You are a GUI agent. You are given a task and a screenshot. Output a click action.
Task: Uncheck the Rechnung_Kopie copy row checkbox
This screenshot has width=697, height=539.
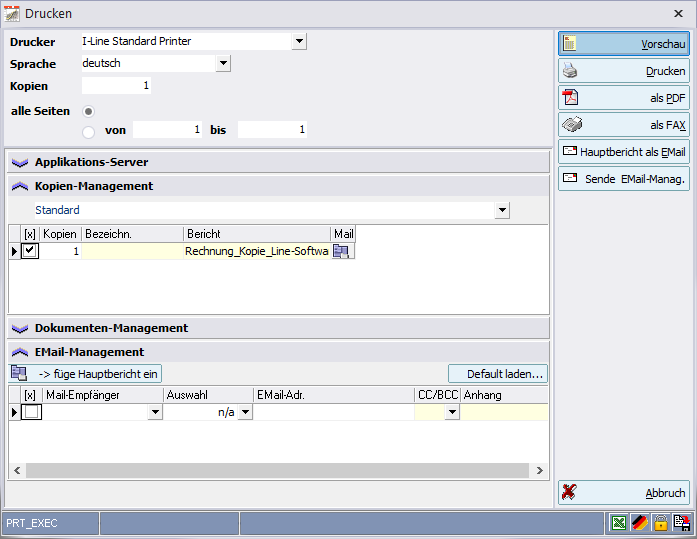tap(30, 252)
